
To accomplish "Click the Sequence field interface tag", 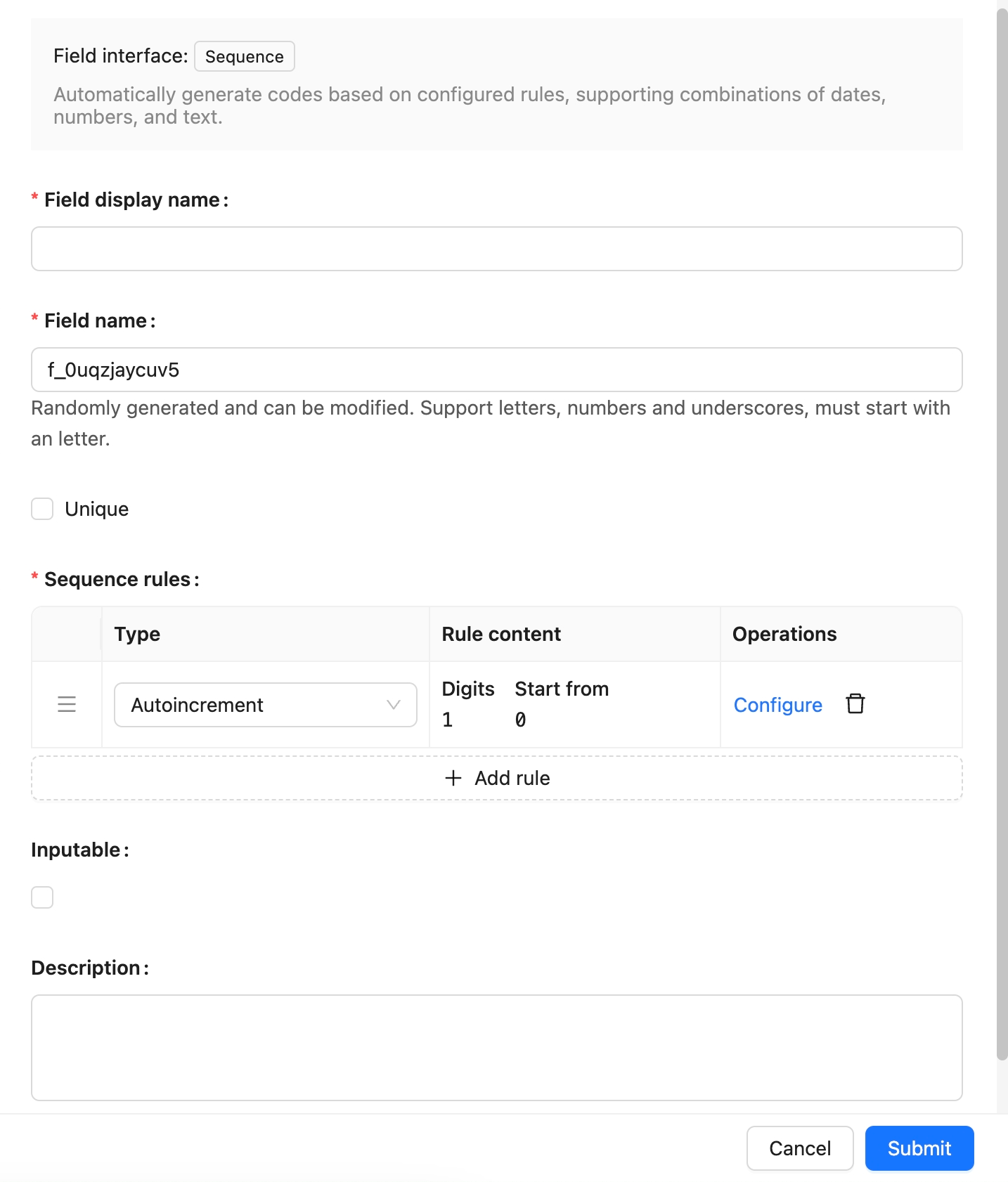I will coord(245,57).
